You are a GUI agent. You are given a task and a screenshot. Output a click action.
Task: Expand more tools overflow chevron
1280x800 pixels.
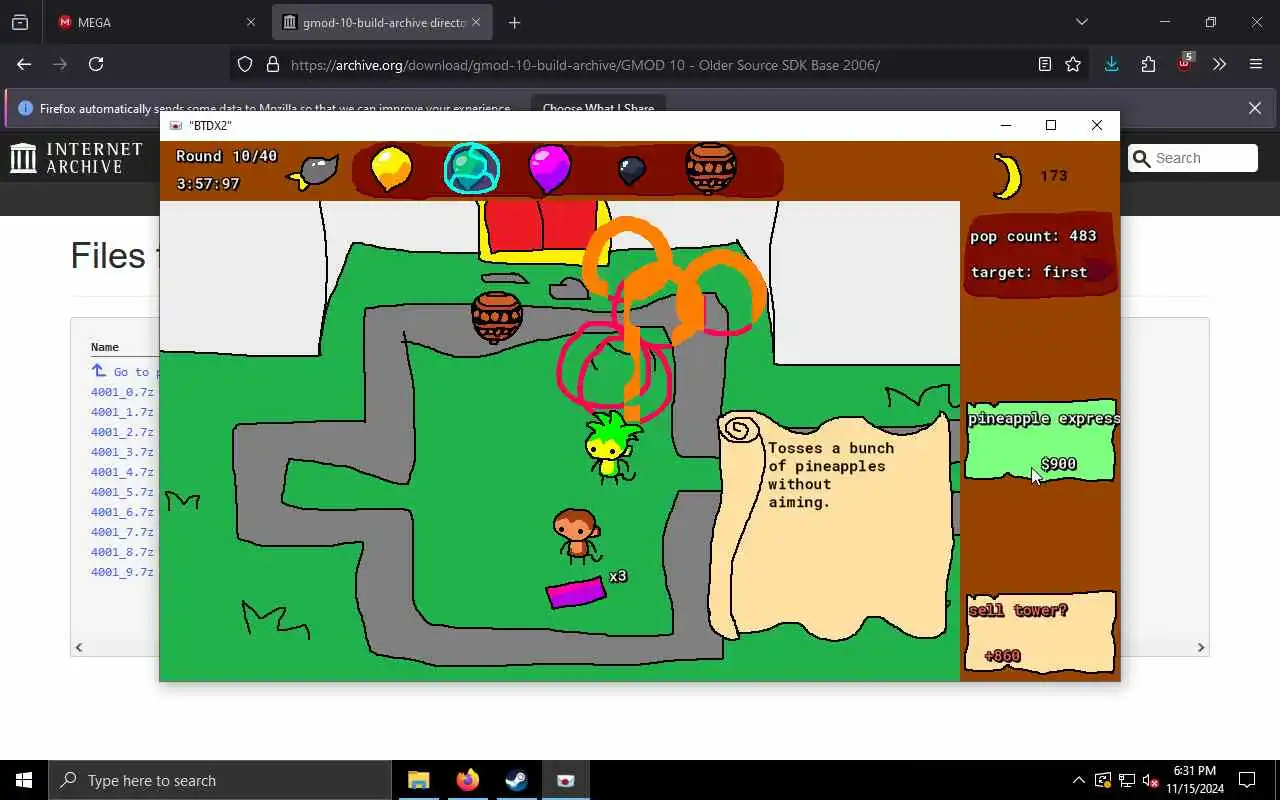click(x=1219, y=64)
